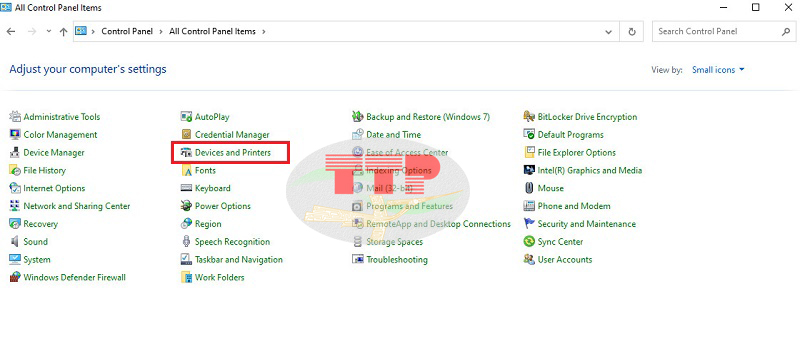Screen dimensions: 800x361
Task: Select Control Panel breadcrumb item
Action: point(127,31)
